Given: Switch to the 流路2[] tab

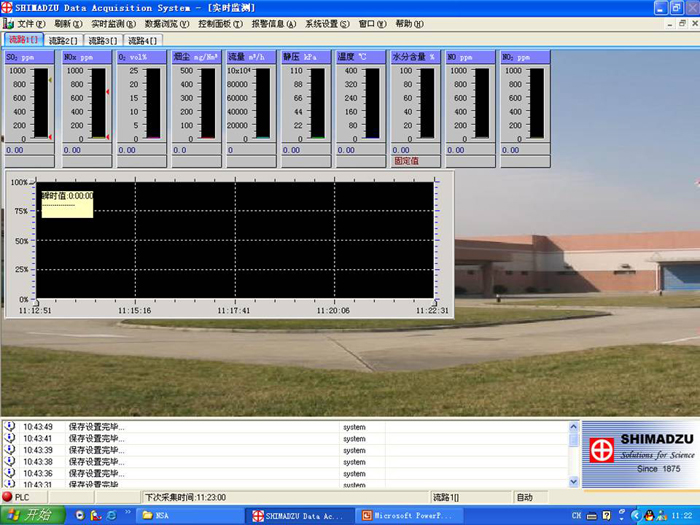Looking at the screenshot, I should point(63,40).
